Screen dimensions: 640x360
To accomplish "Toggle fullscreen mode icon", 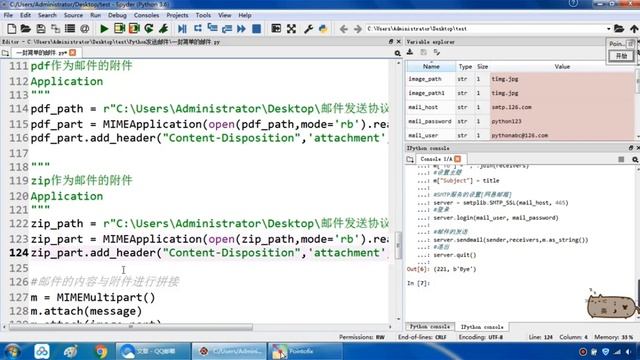I will pyautogui.click(x=291, y=29).
